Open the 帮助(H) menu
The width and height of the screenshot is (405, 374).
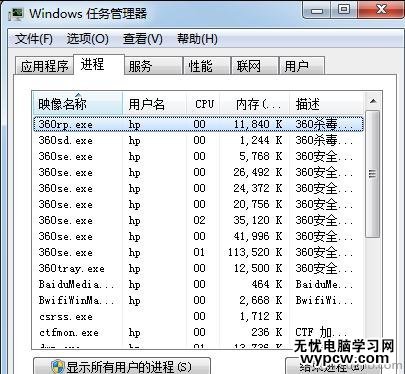point(197,39)
